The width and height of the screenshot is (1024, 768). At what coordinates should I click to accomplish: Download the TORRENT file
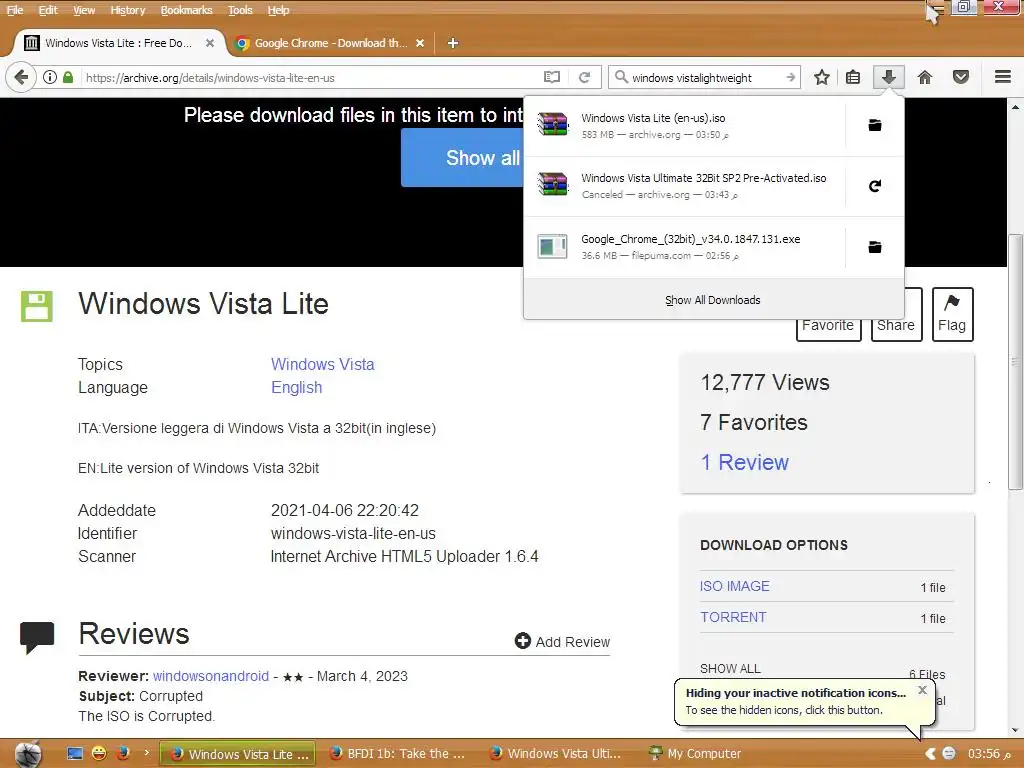tap(733, 617)
